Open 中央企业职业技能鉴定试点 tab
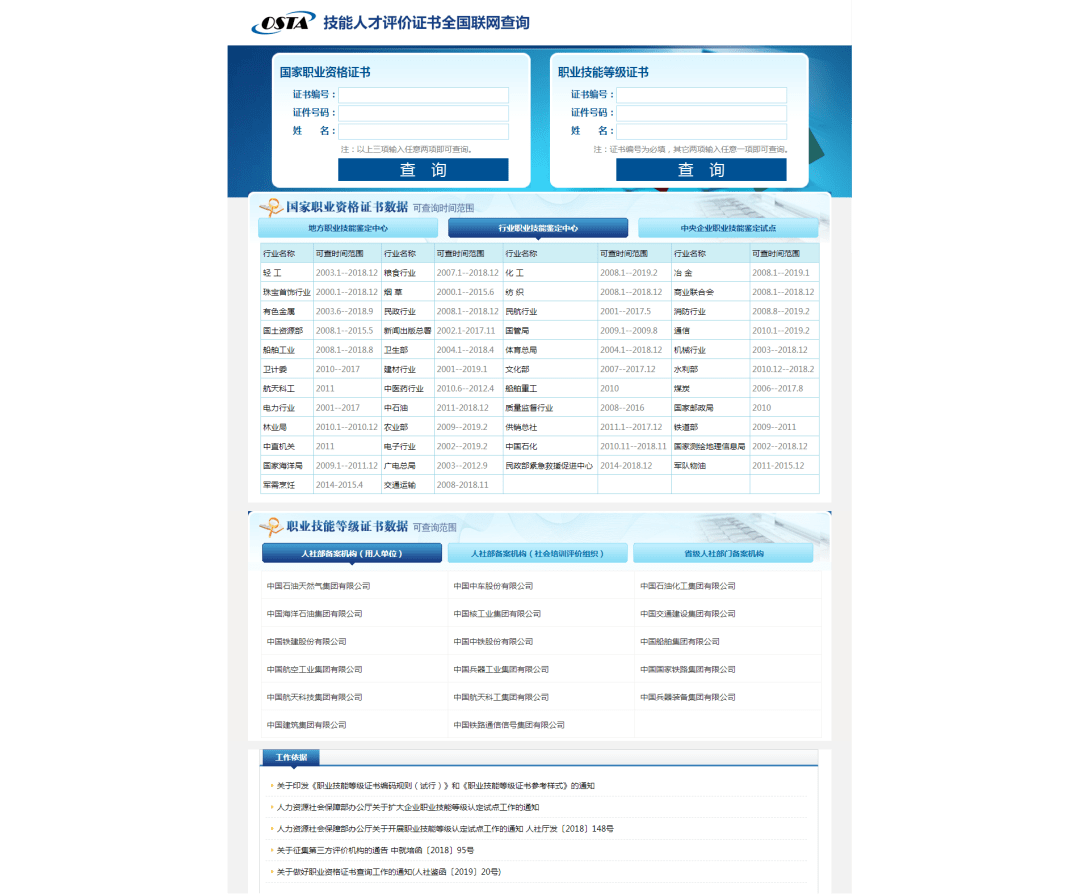Image resolution: width=1080 pixels, height=894 pixels. [x=728, y=228]
